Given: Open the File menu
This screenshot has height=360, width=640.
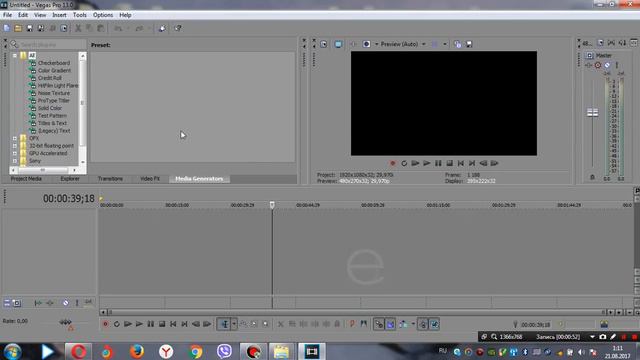Looking at the screenshot, I should tap(7, 15).
